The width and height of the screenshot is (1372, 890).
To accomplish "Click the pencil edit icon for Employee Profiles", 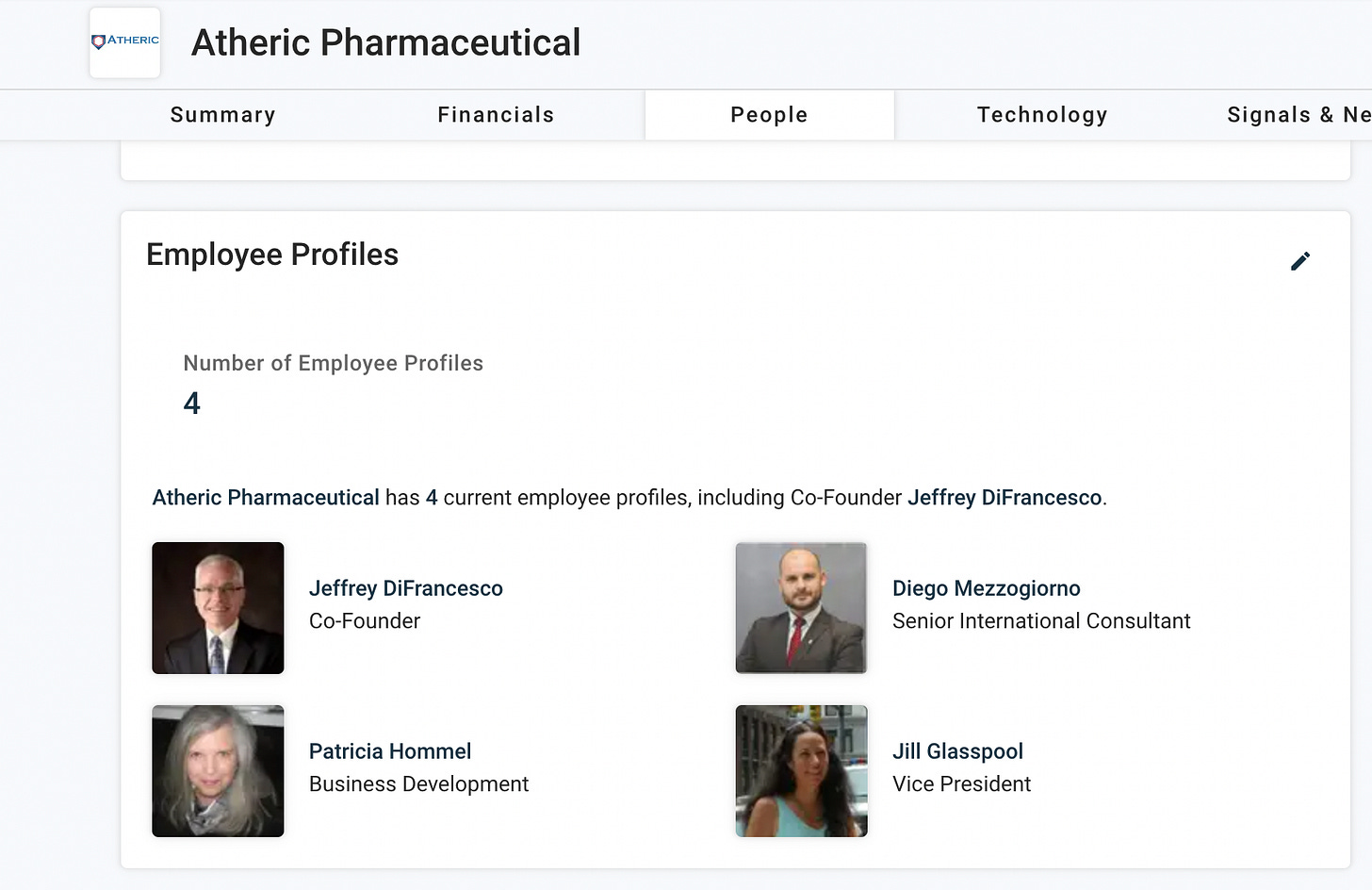I will click(x=1300, y=261).
